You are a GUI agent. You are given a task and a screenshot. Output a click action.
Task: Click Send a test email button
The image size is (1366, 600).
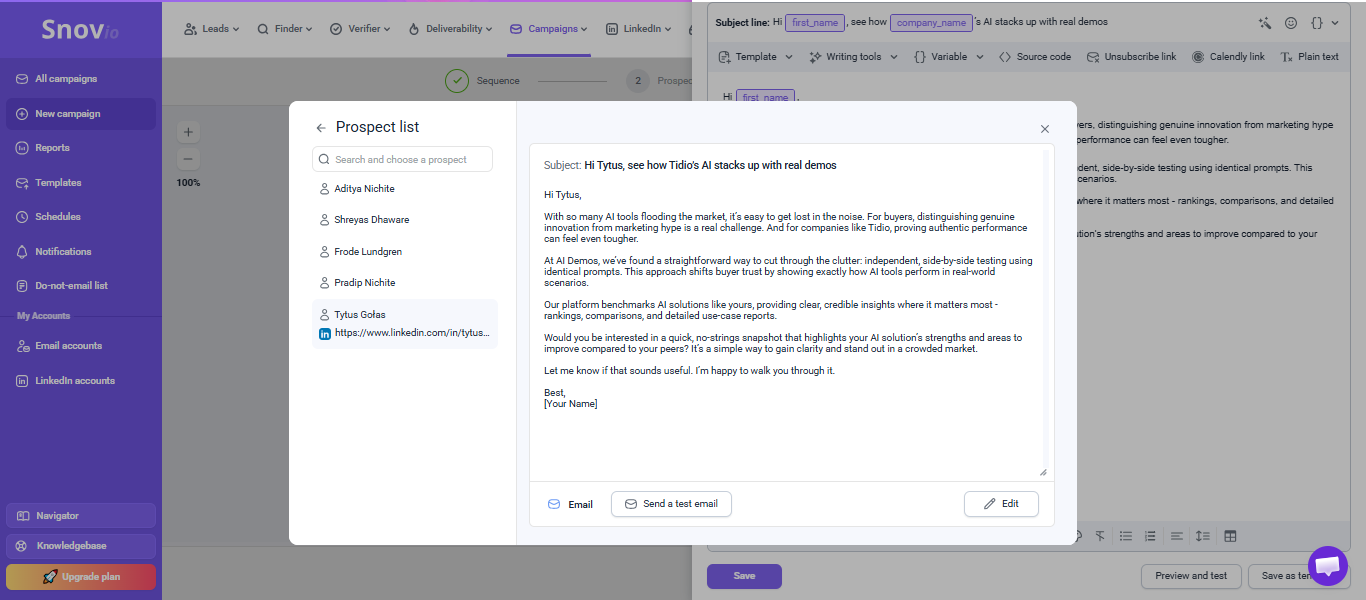coord(671,504)
